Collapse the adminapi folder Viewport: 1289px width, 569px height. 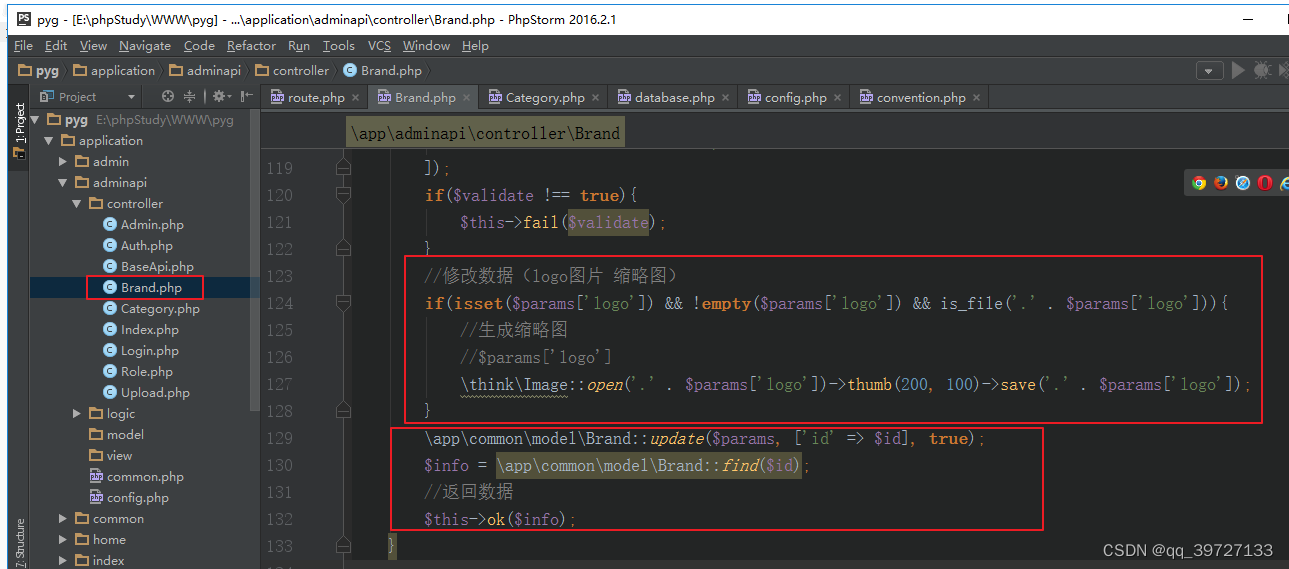point(63,183)
